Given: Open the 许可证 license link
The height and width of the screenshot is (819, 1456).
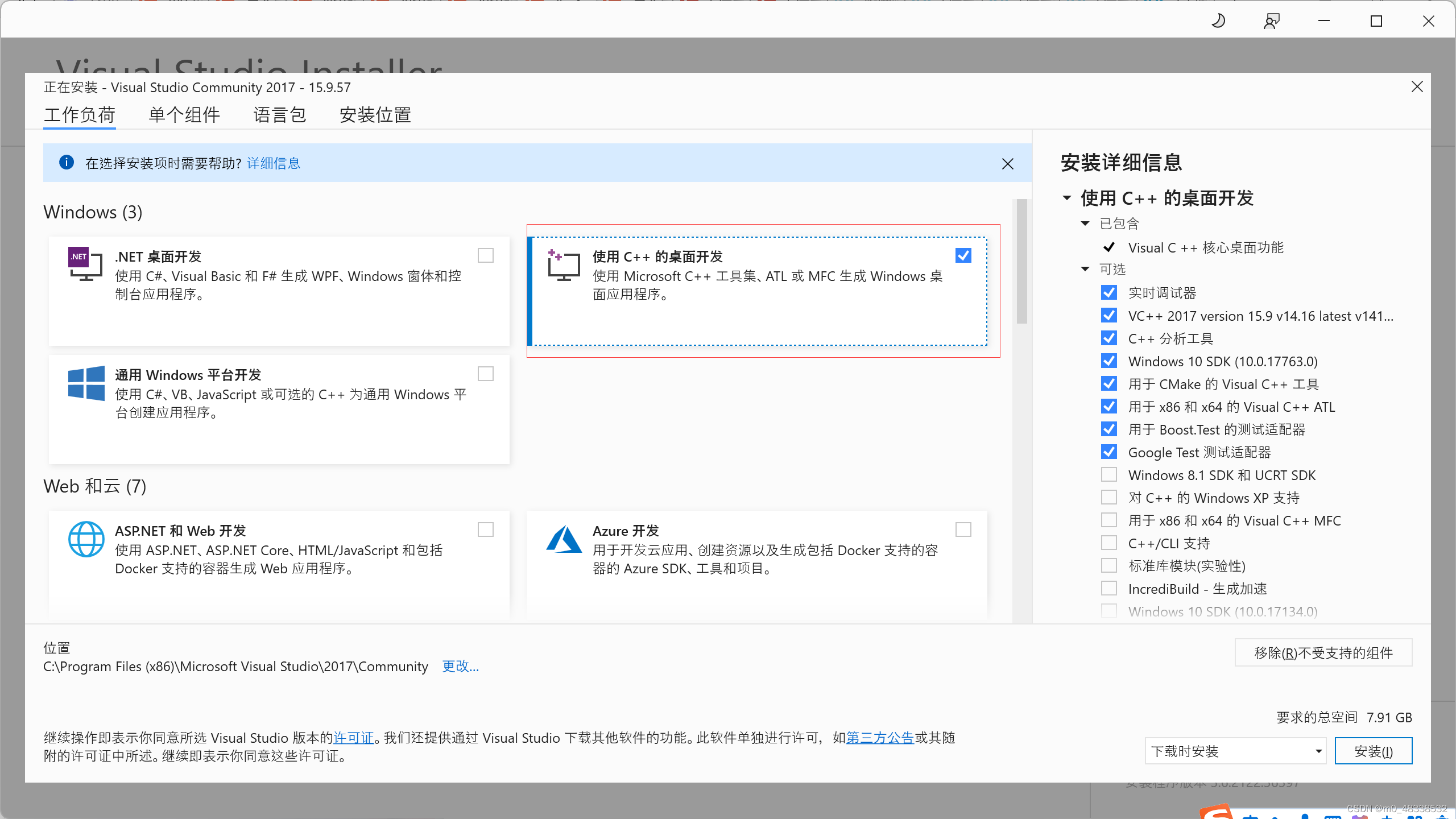Looking at the screenshot, I should pos(353,738).
